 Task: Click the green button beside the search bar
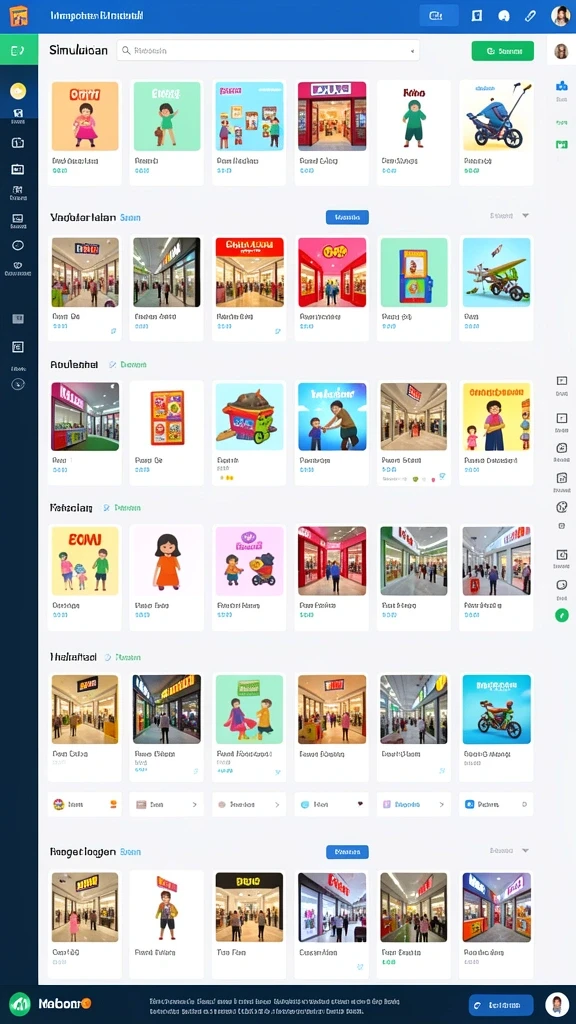coord(502,51)
